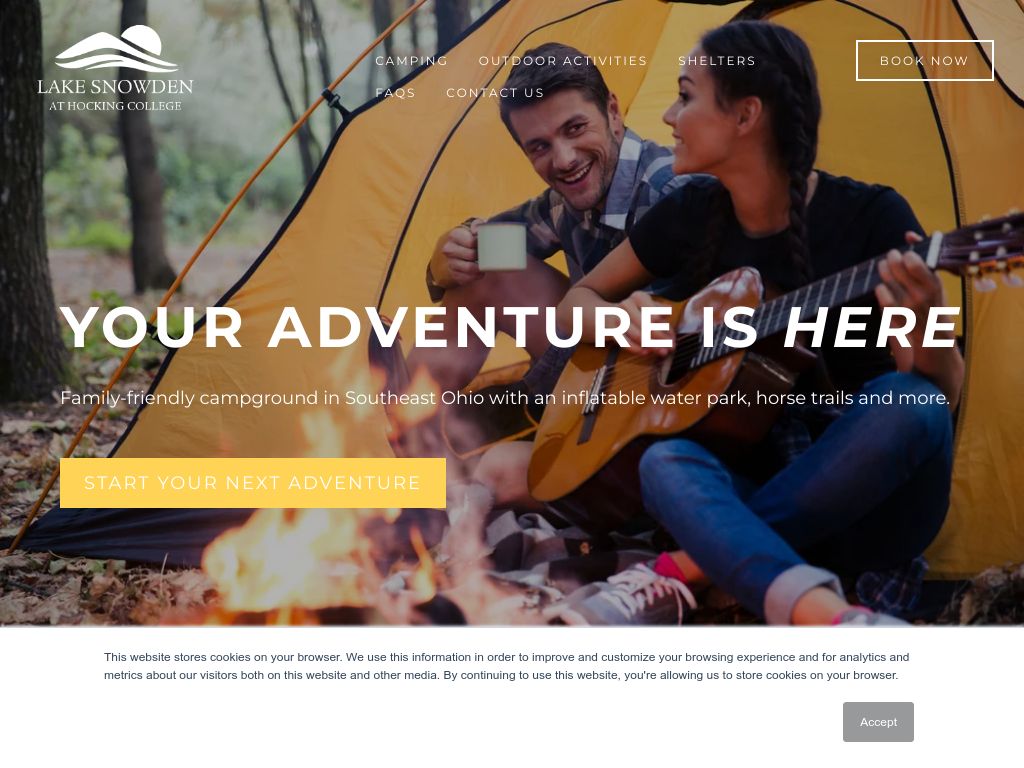Click the grey sneaker near the campfire
The height and width of the screenshot is (768, 1024).
tap(627, 596)
